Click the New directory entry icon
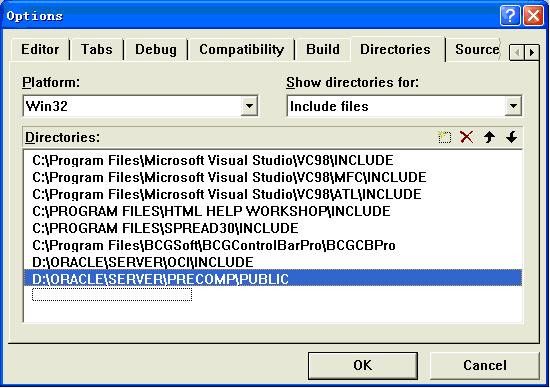 (445, 137)
